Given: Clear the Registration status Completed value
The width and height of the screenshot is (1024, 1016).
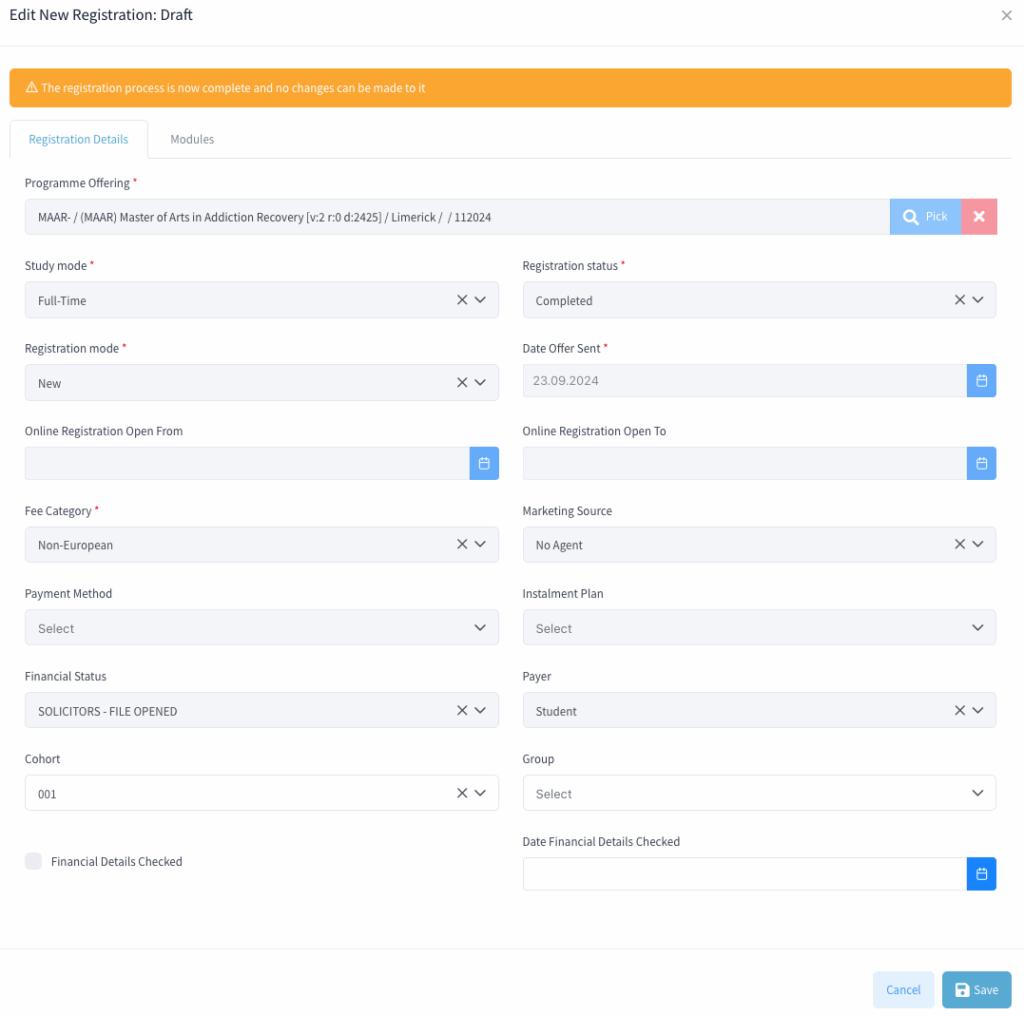Looking at the screenshot, I should tap(959, 300).
